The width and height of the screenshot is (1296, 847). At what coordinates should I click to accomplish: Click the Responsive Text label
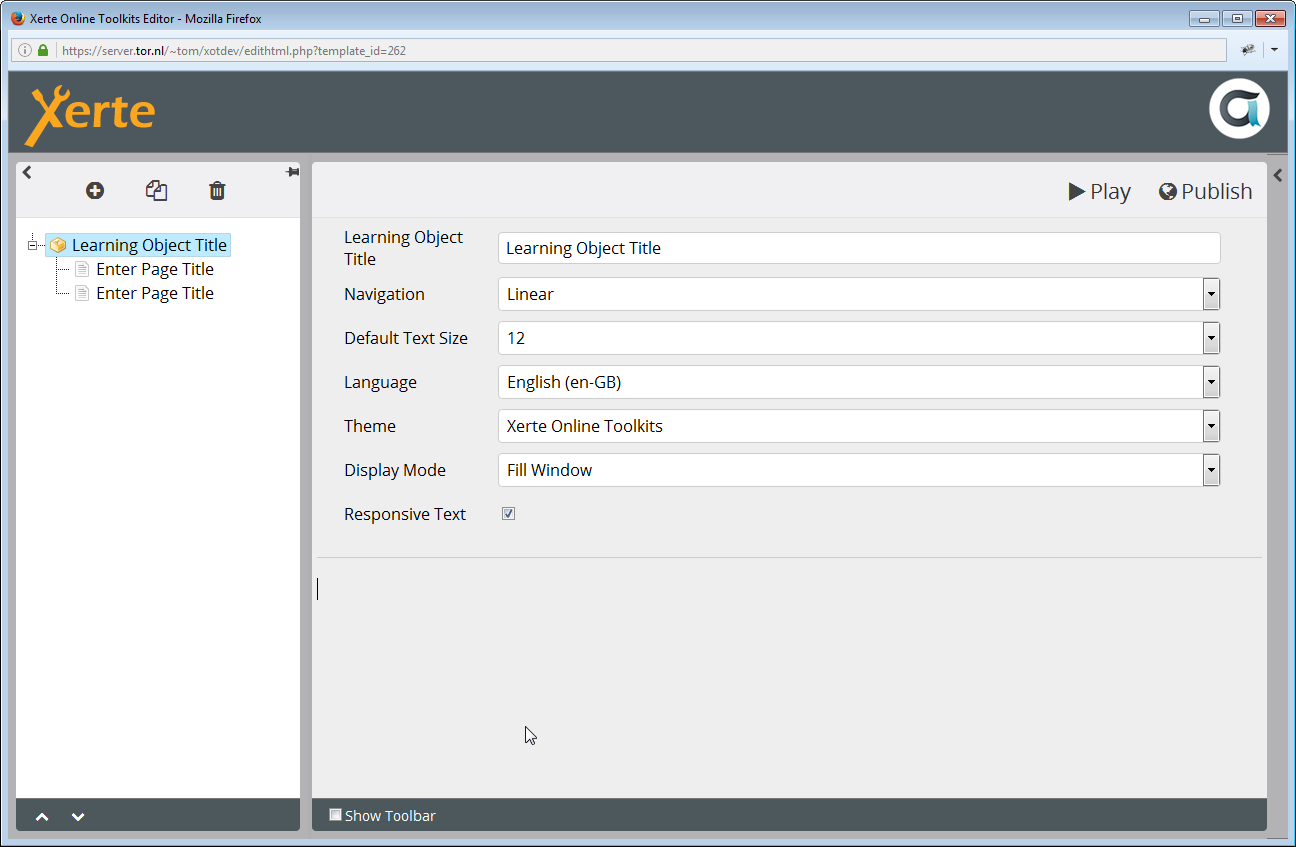click(x=405, y=514)
